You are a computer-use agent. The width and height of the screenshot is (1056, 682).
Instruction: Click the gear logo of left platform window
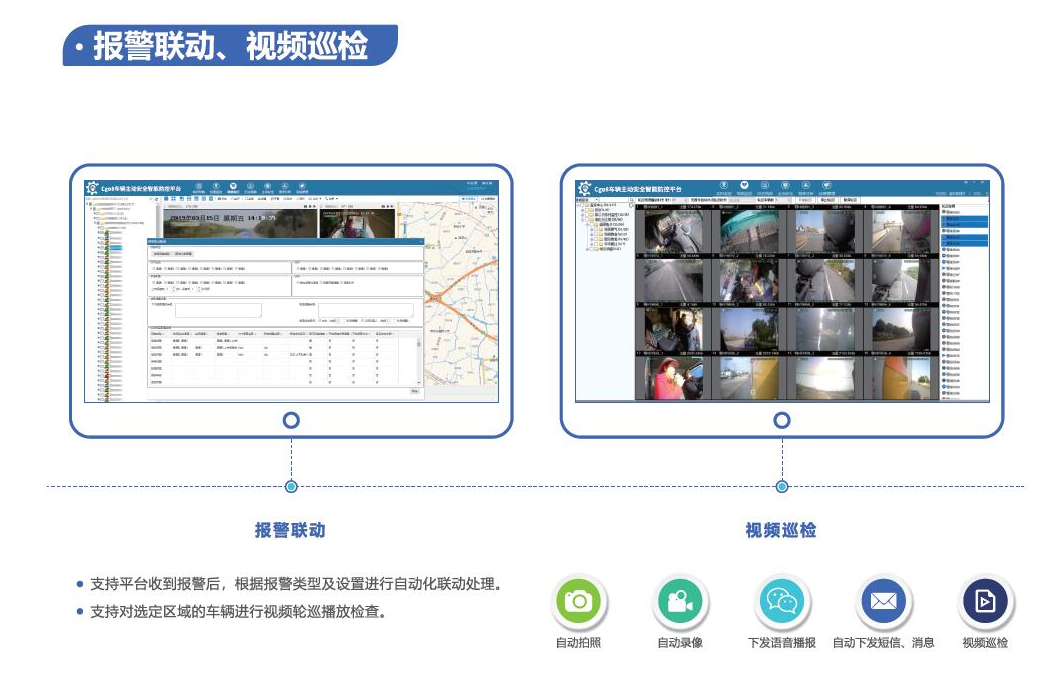click(93, 188)
